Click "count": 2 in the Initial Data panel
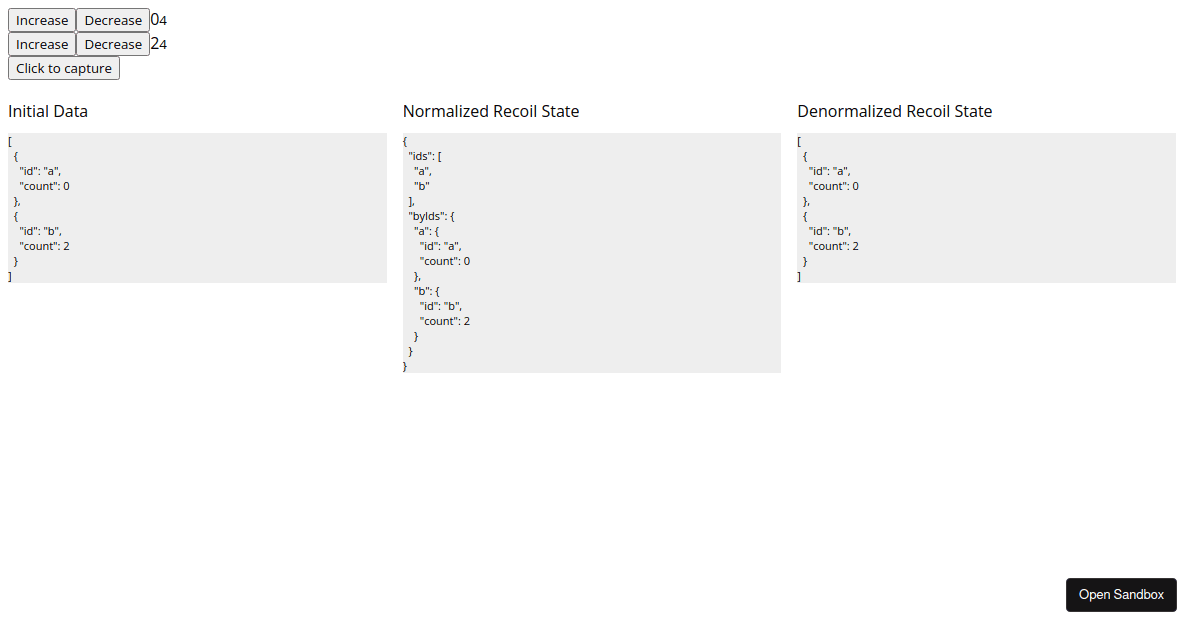 click(x=43, y=245)
